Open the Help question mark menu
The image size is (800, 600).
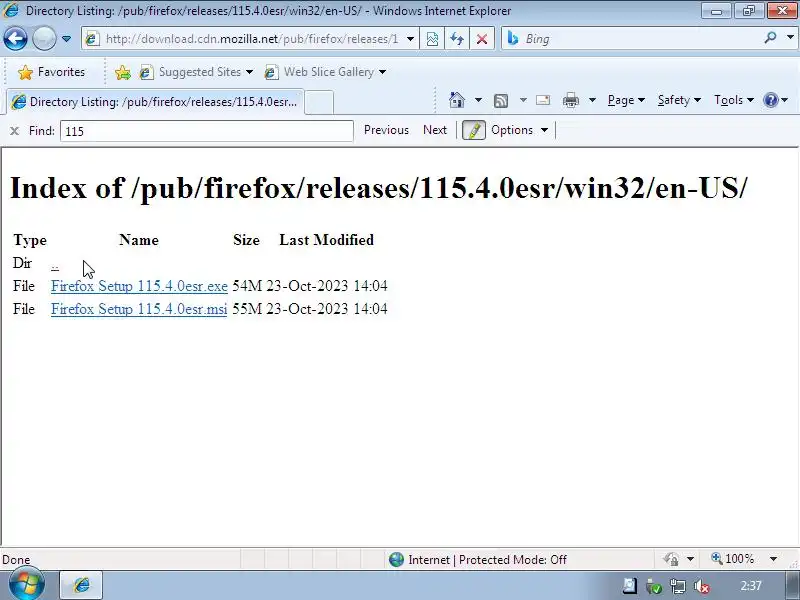click(x=776, y=100)
